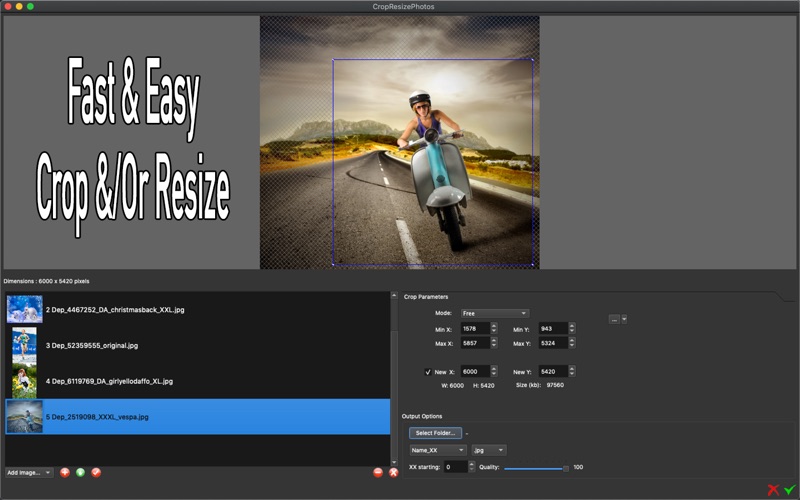Click the Quality slider handle
The image size is (800, 500).
tap(566, 468)
